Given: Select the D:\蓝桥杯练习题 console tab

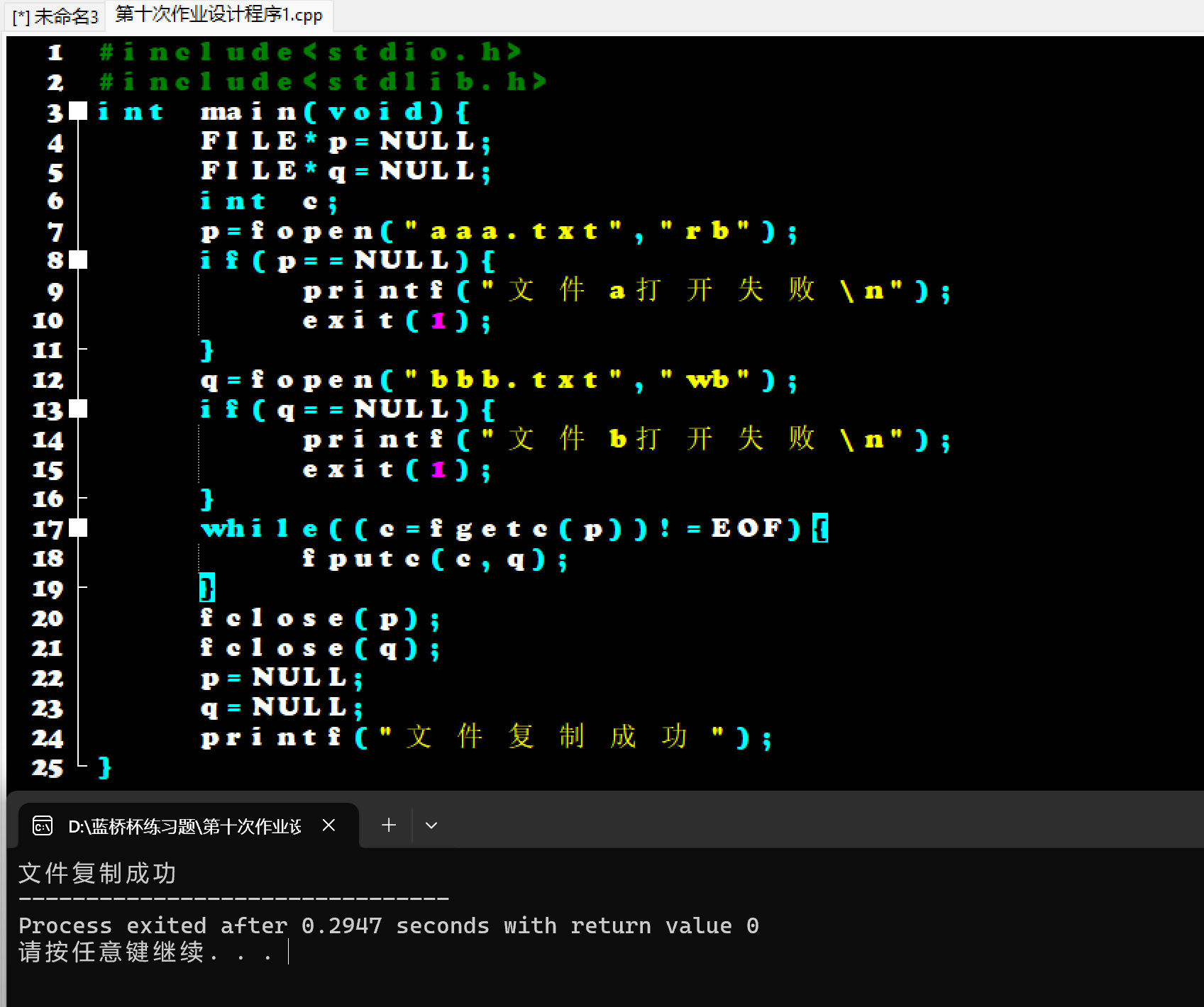Looking at the screenshot, I should click(188, 825).
